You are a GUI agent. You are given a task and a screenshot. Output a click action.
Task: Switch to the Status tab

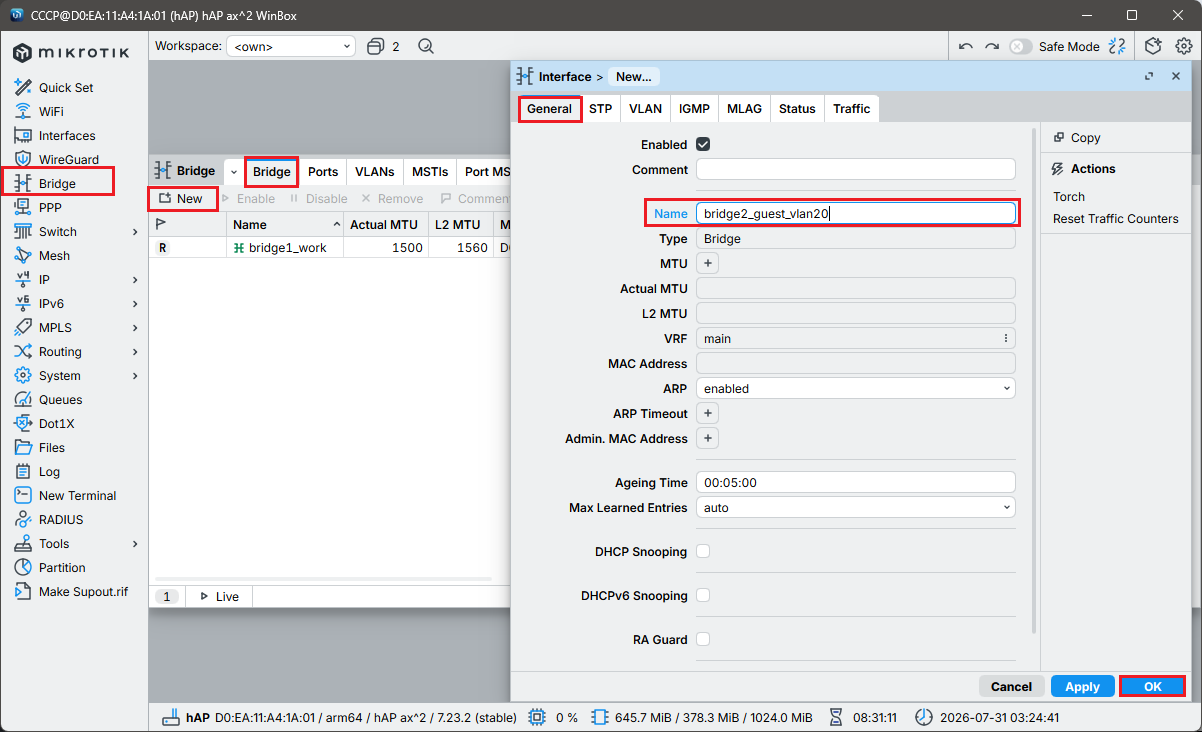coord(797,108)
